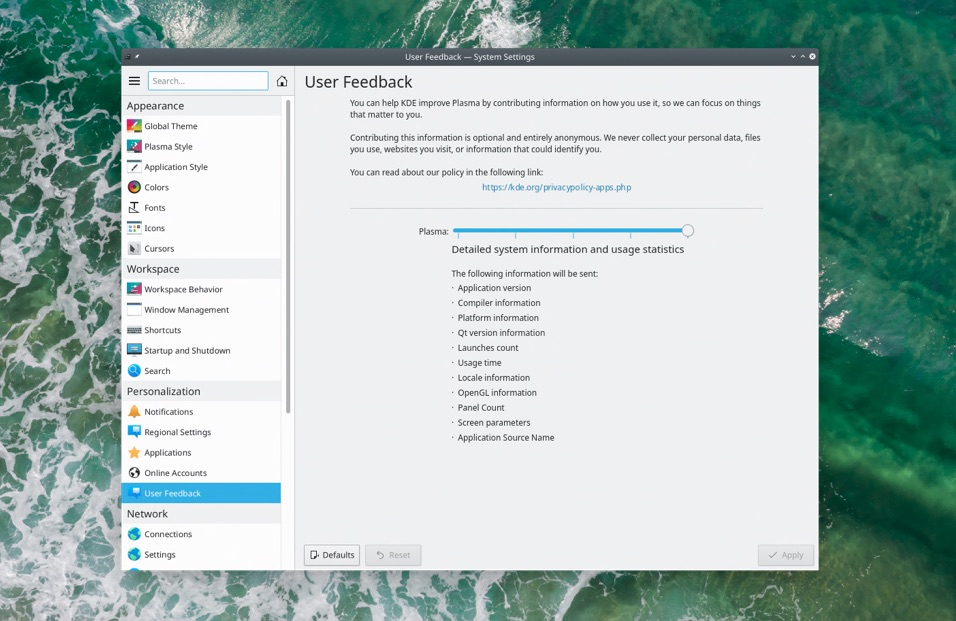Open Connections under Network

click(x=167, y=534)
